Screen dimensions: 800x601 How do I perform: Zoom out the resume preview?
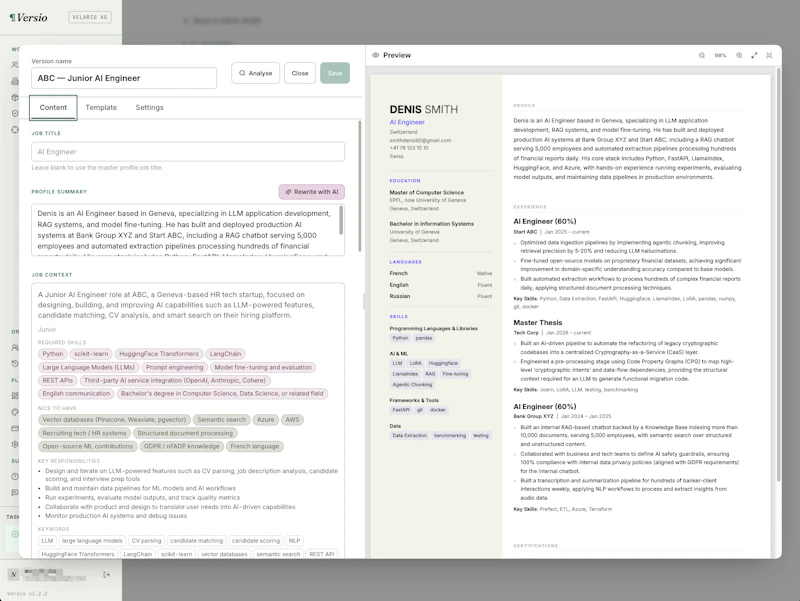pos(702,55)
